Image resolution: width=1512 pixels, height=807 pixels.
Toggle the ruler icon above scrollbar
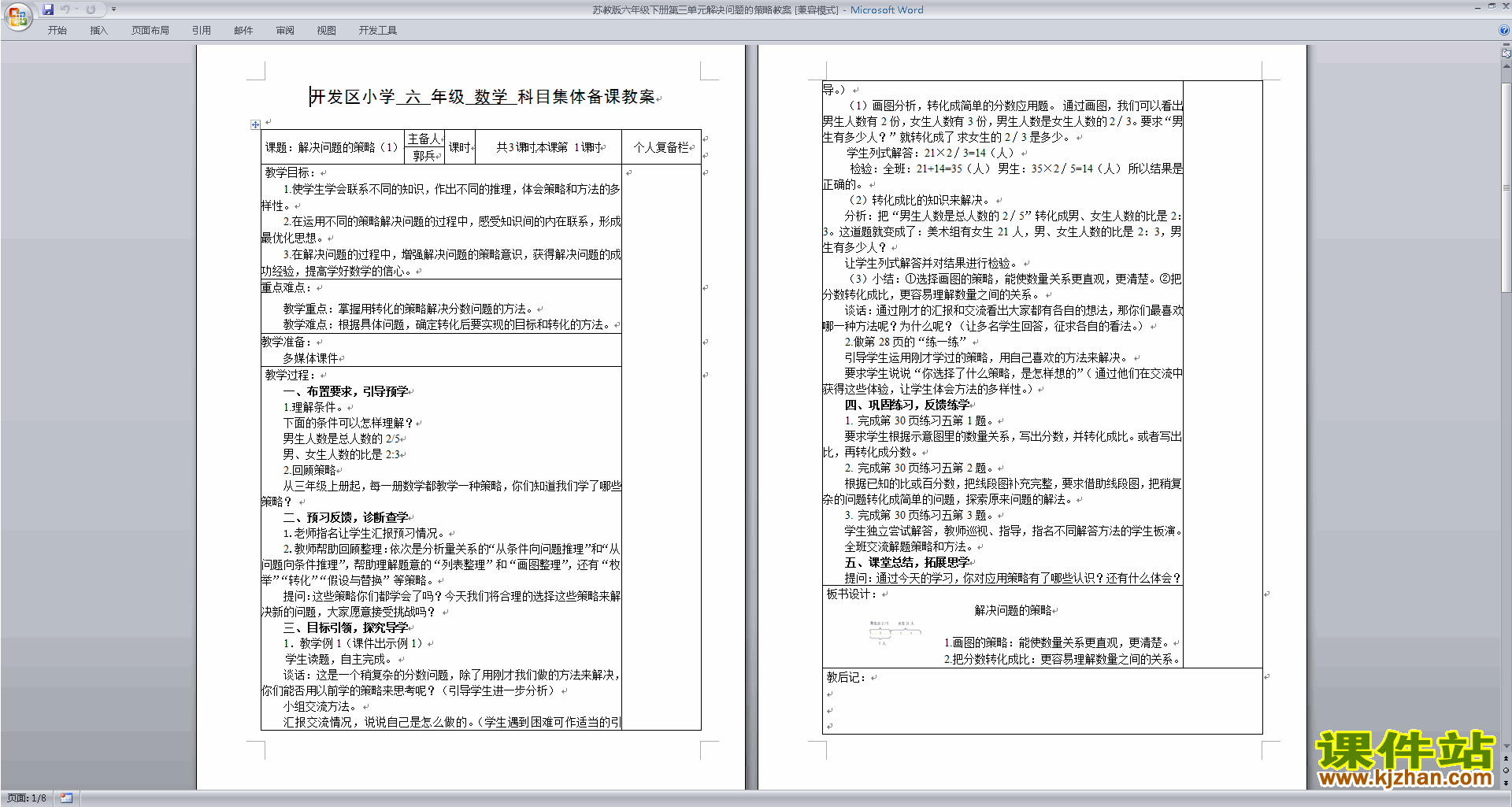(x=1506, y=54)
